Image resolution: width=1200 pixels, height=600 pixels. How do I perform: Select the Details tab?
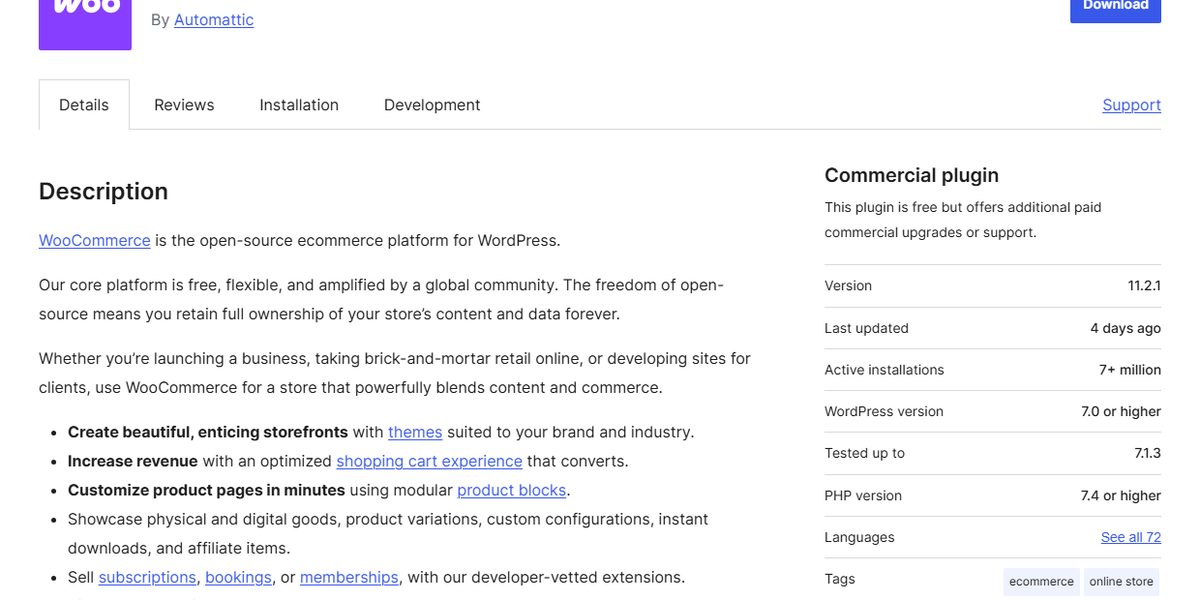point(84,105)
